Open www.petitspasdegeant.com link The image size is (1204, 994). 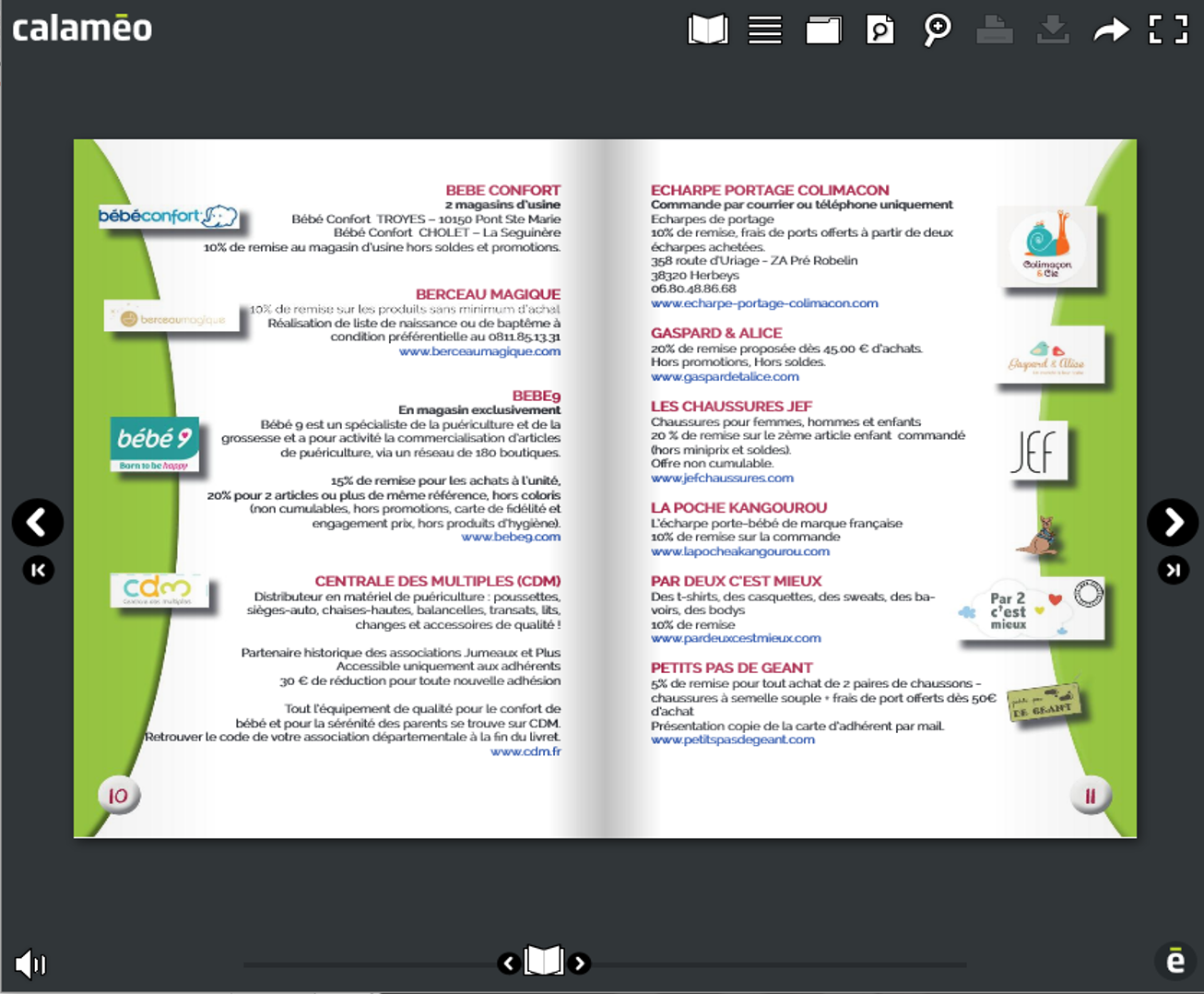coord(733,740)
